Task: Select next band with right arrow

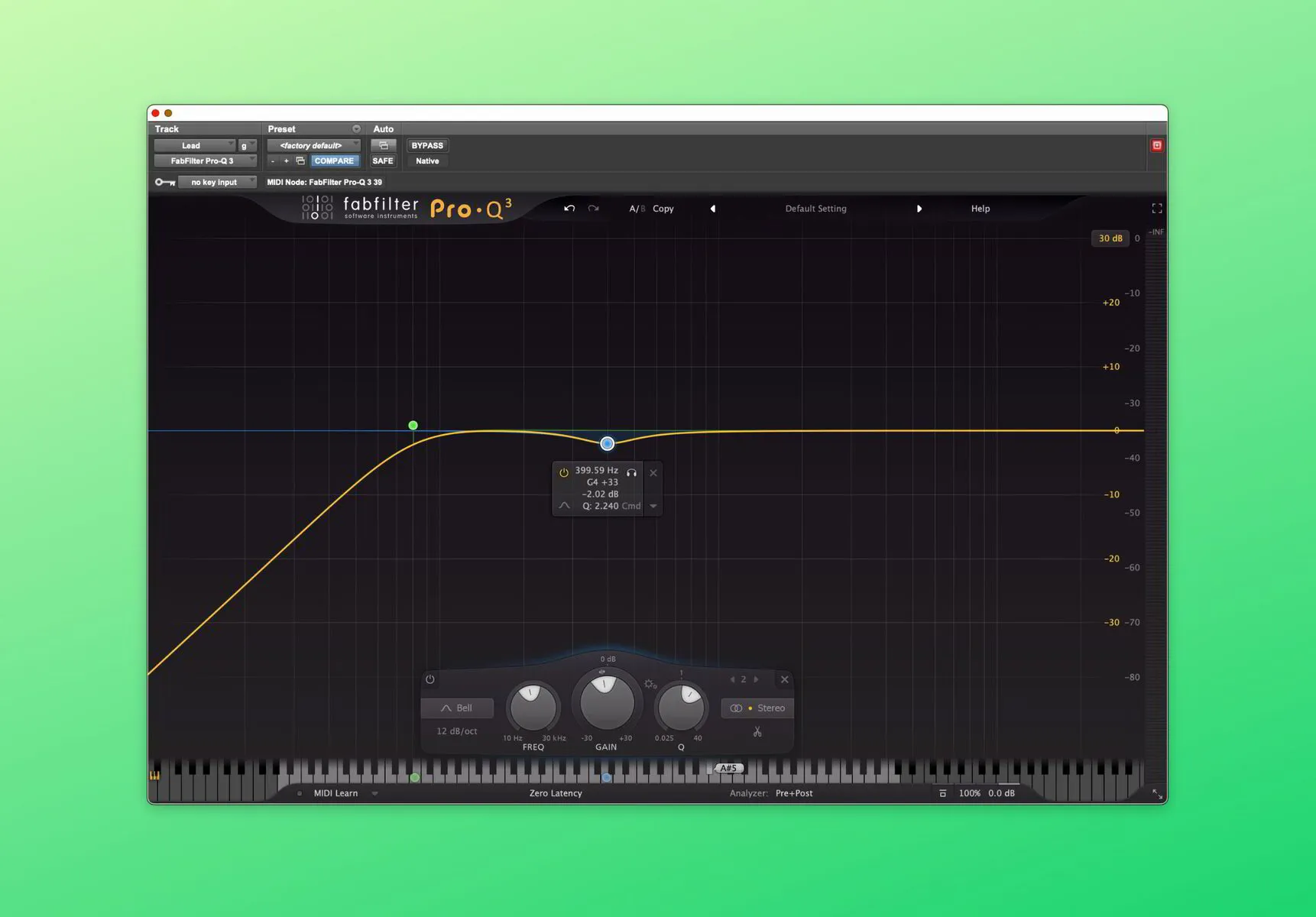Action: coord(756,679)
